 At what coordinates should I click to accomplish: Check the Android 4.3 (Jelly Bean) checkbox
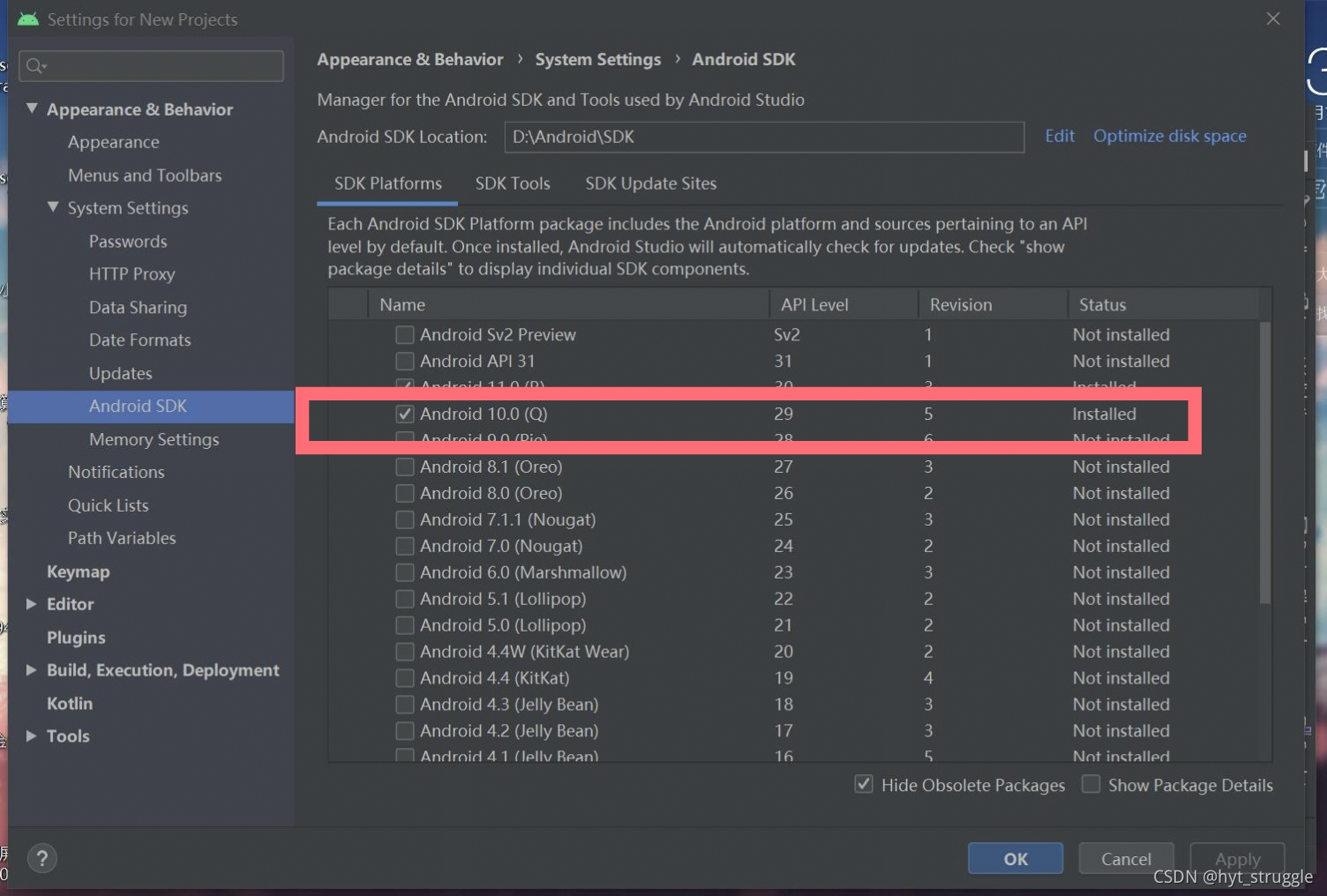coord(405,705)
